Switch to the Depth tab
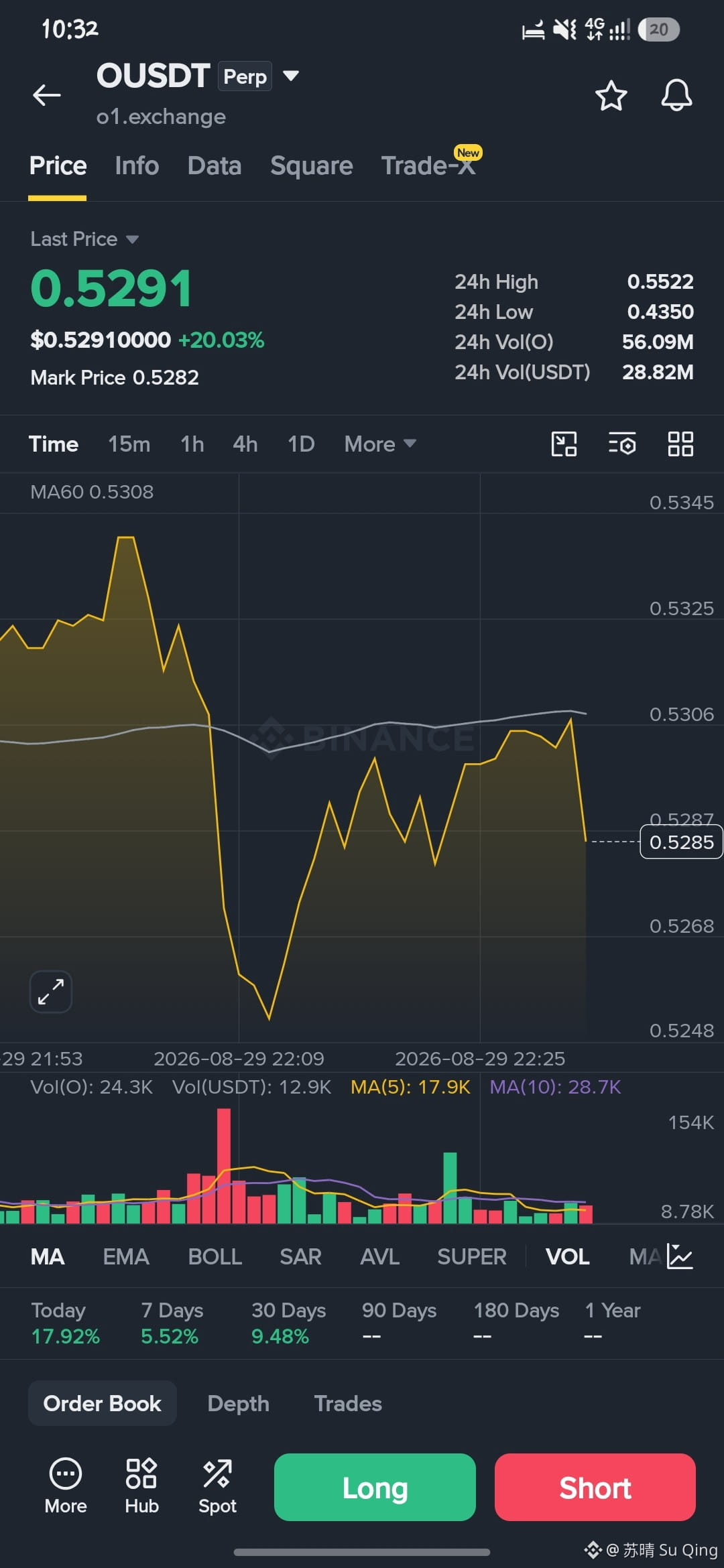The width and height of the screenshot is (724, 1568). pyautogui.click(x=238, y=1403)
